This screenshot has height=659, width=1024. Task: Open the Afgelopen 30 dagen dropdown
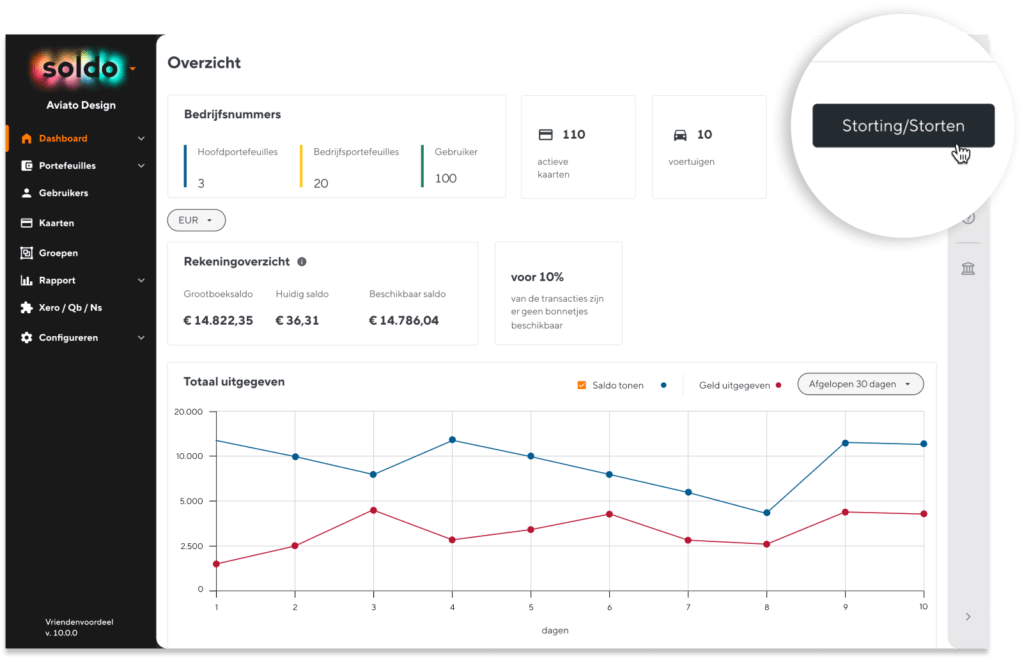(x=860, y=384)
